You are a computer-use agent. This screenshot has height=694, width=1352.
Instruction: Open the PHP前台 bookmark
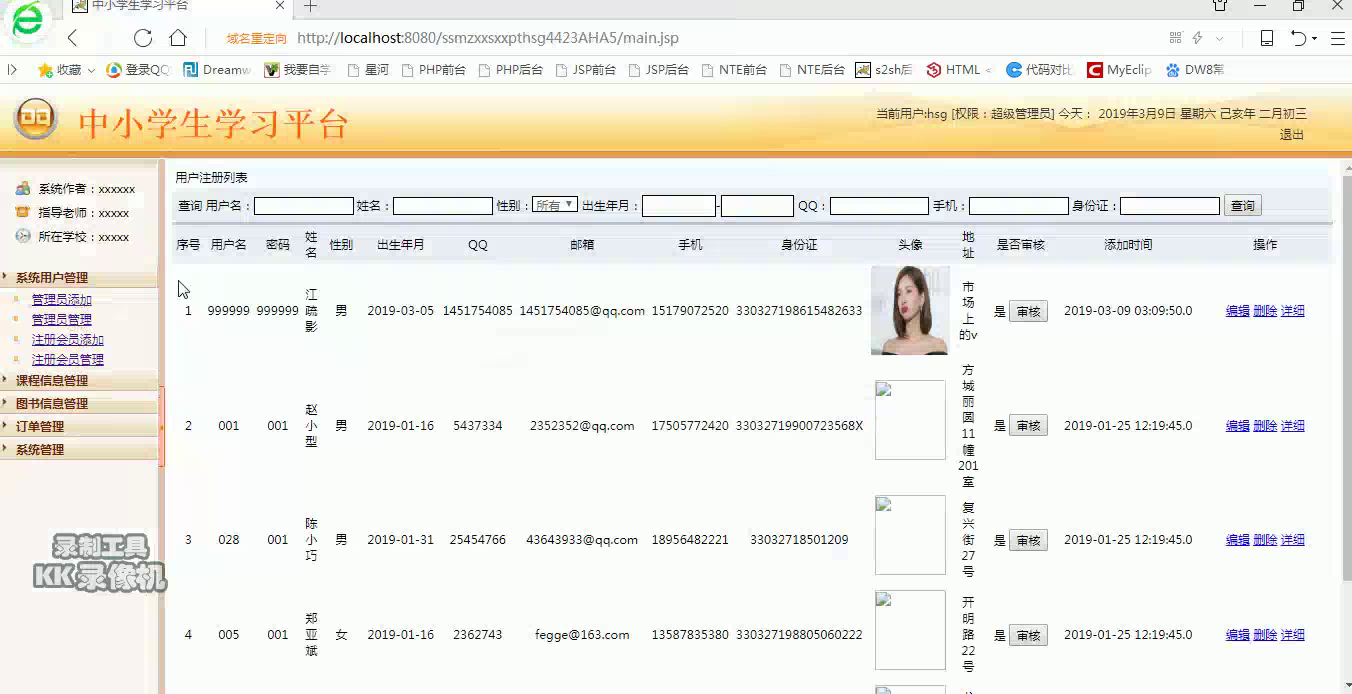coord(433,70)
